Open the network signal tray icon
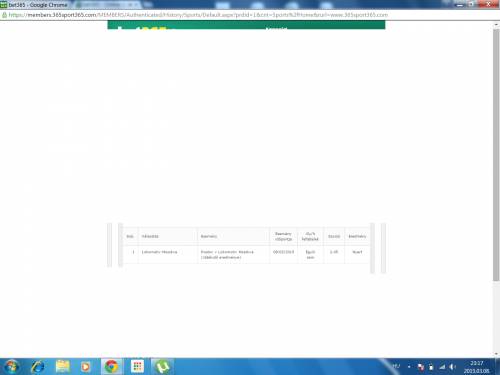This screenshot has height=375, width=500. tap(442, 367)
